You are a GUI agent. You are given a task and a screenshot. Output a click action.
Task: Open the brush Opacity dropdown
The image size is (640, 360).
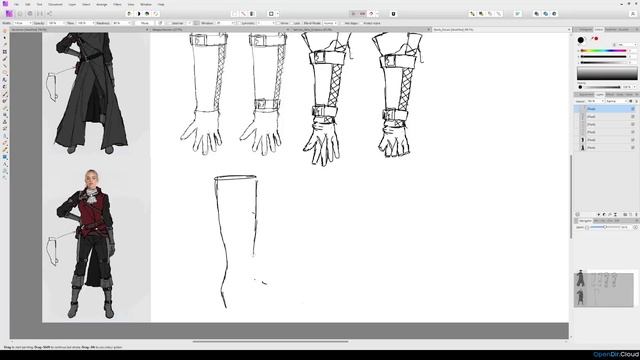point(64,23)
